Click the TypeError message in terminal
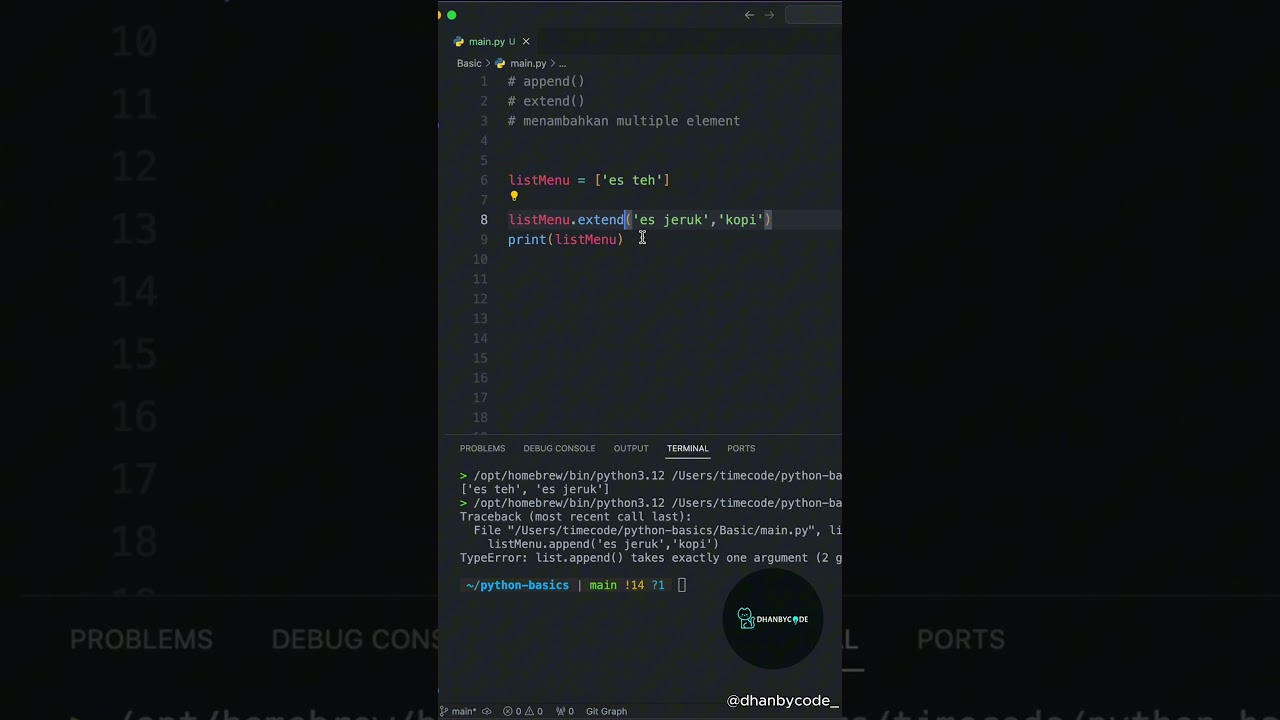The image size is (1280, 720). pyautogui.click(x=651, y=558)
